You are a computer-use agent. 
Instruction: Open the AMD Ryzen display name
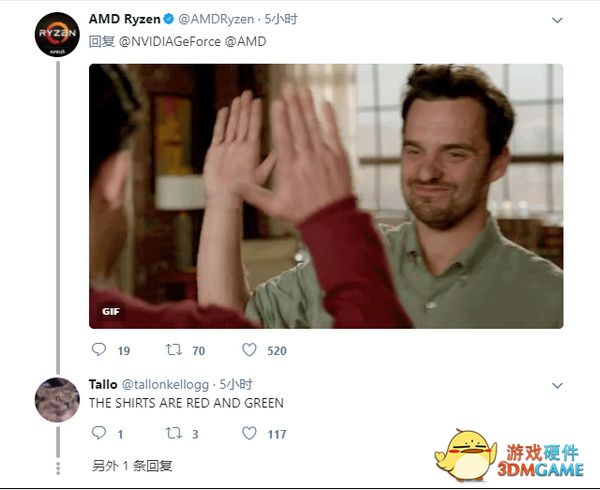click(124, 19)
